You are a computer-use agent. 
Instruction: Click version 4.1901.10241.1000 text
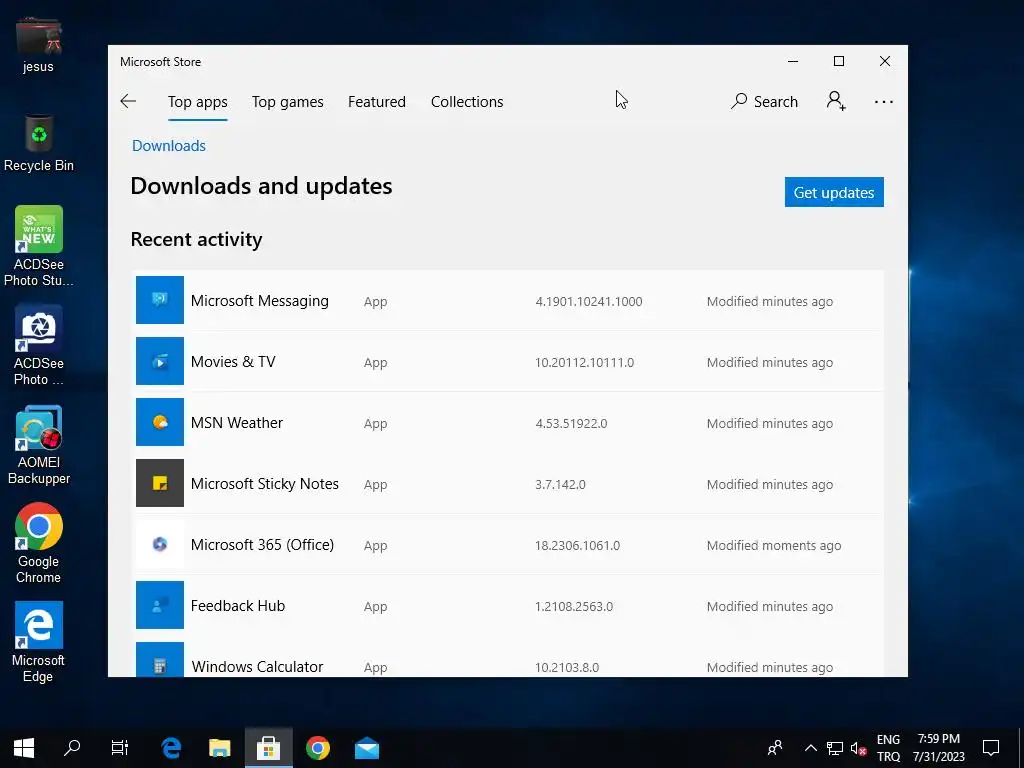coord(588,302)
